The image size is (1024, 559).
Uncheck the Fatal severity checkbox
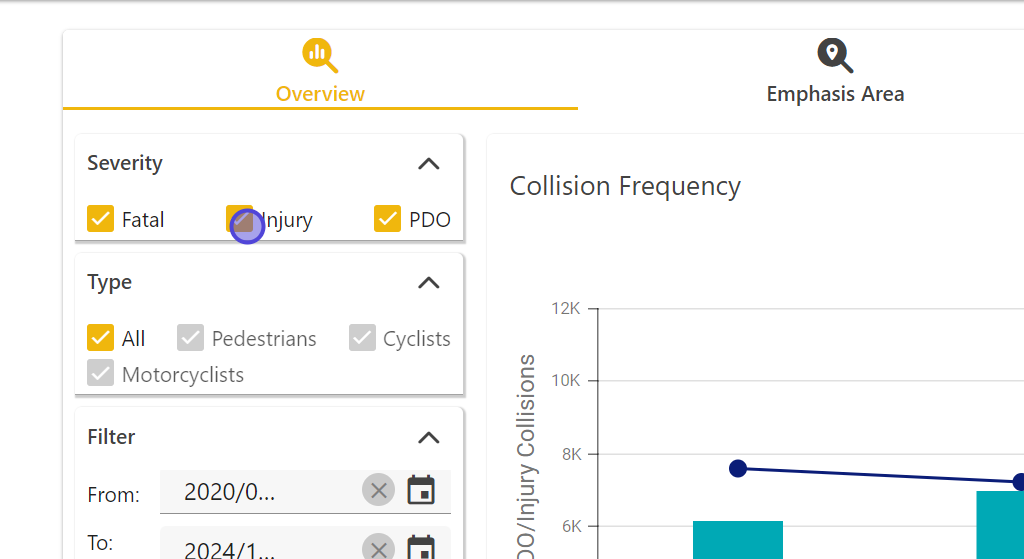[100, 219]
